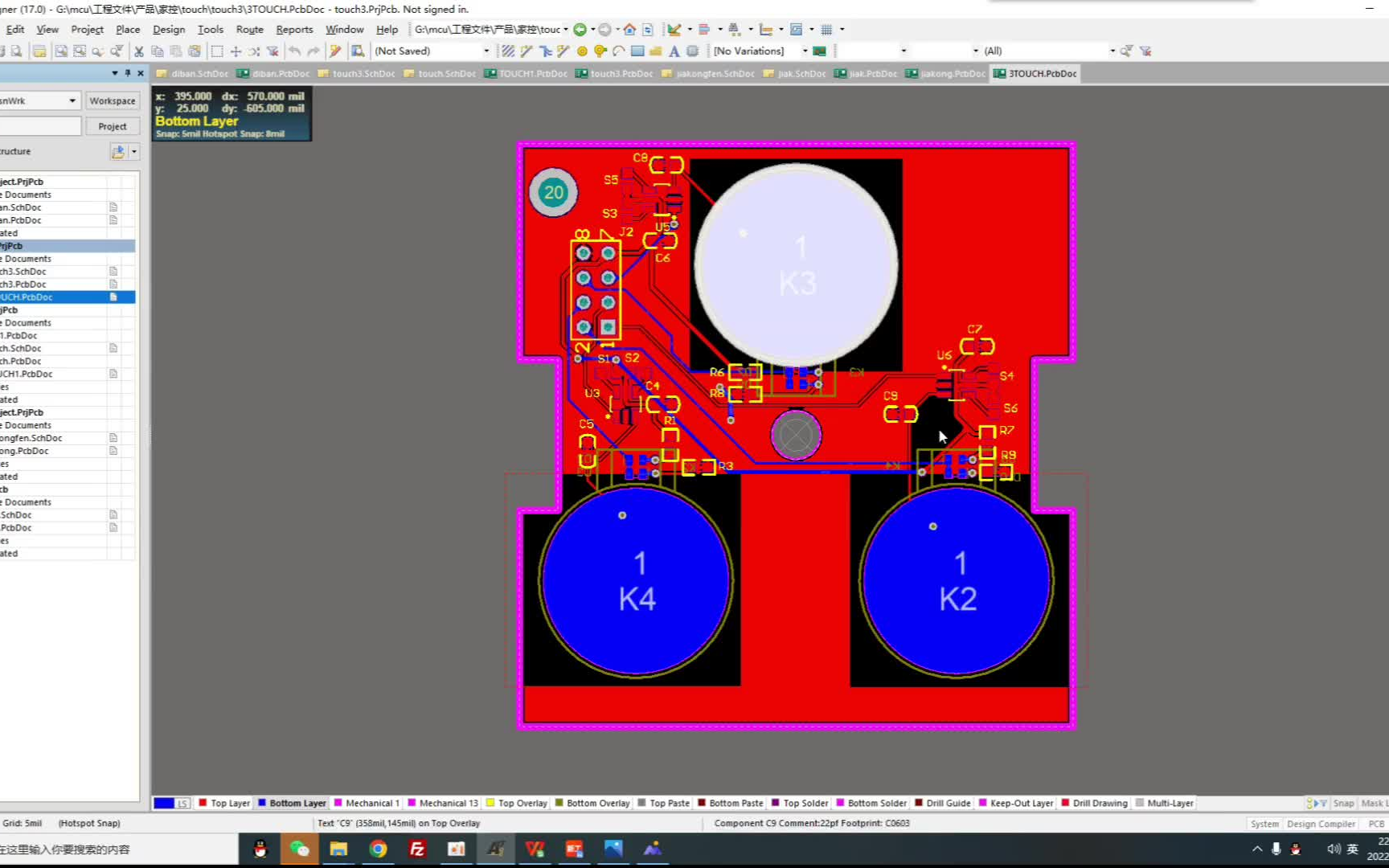Open the grid icon dropdown arrow
This screenshot has height=868, width=1389.
click(x=842, y=29)
